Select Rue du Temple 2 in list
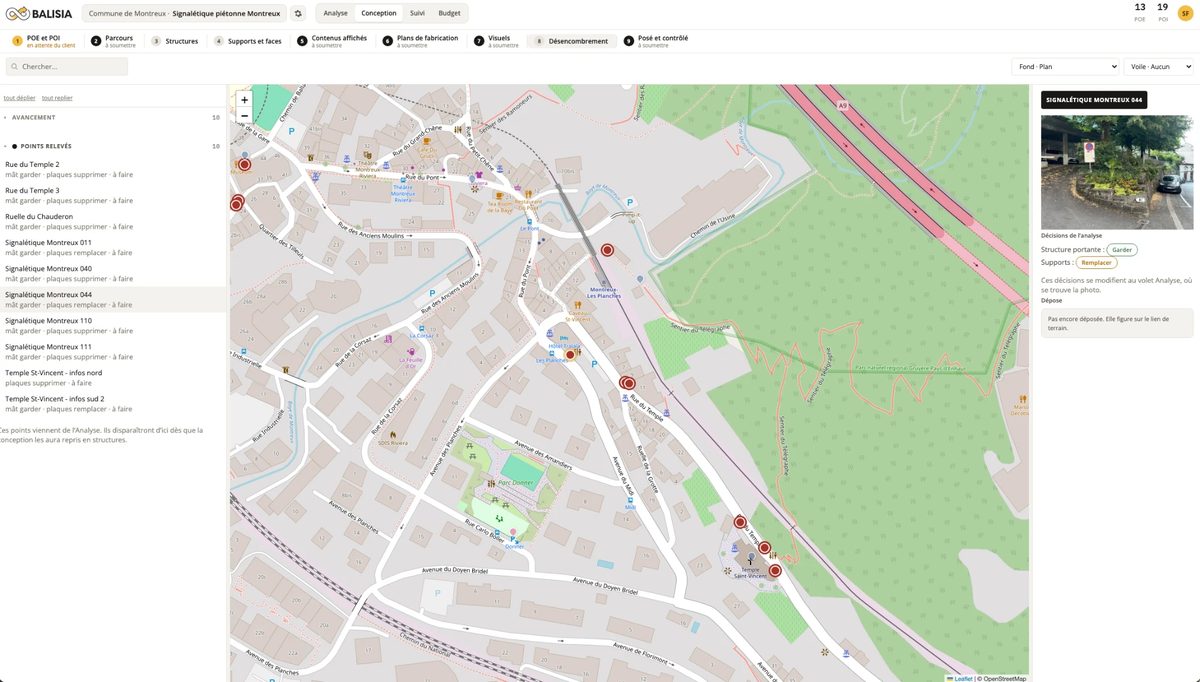1200x682 pixels. pos(113,169)
